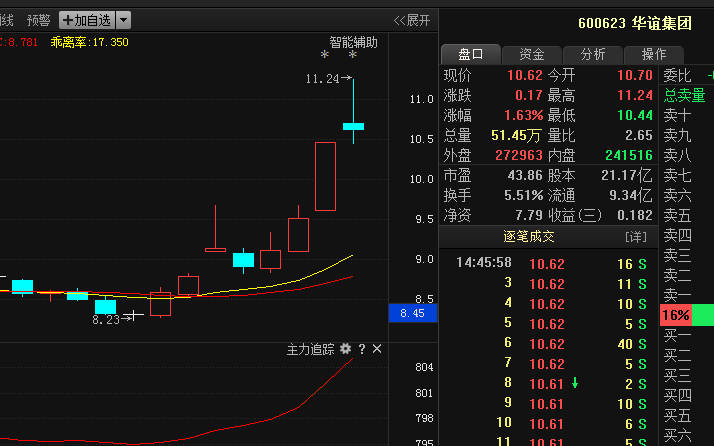Open the dropdown arrow next to 加自选
Screen dimensions: 714x446
(x=123, y=21)
